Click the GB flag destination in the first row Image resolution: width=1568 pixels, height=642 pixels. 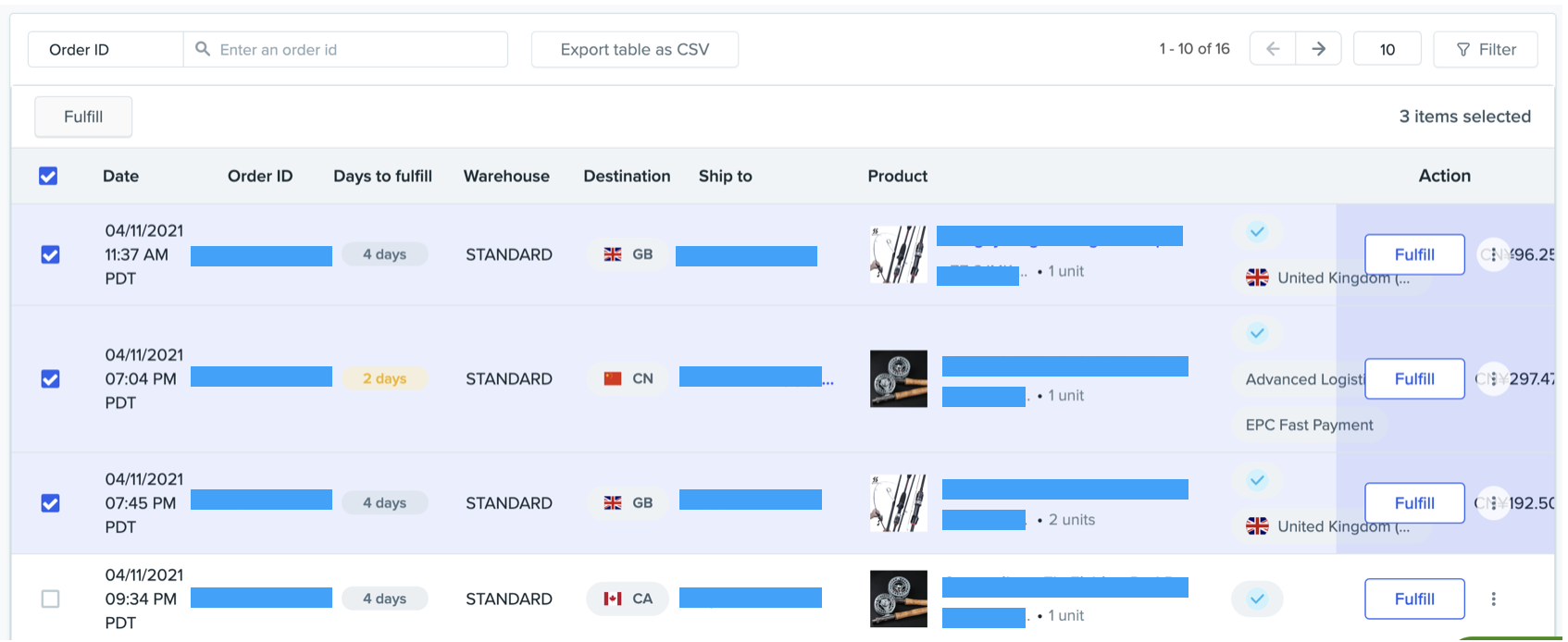[628, 254]
